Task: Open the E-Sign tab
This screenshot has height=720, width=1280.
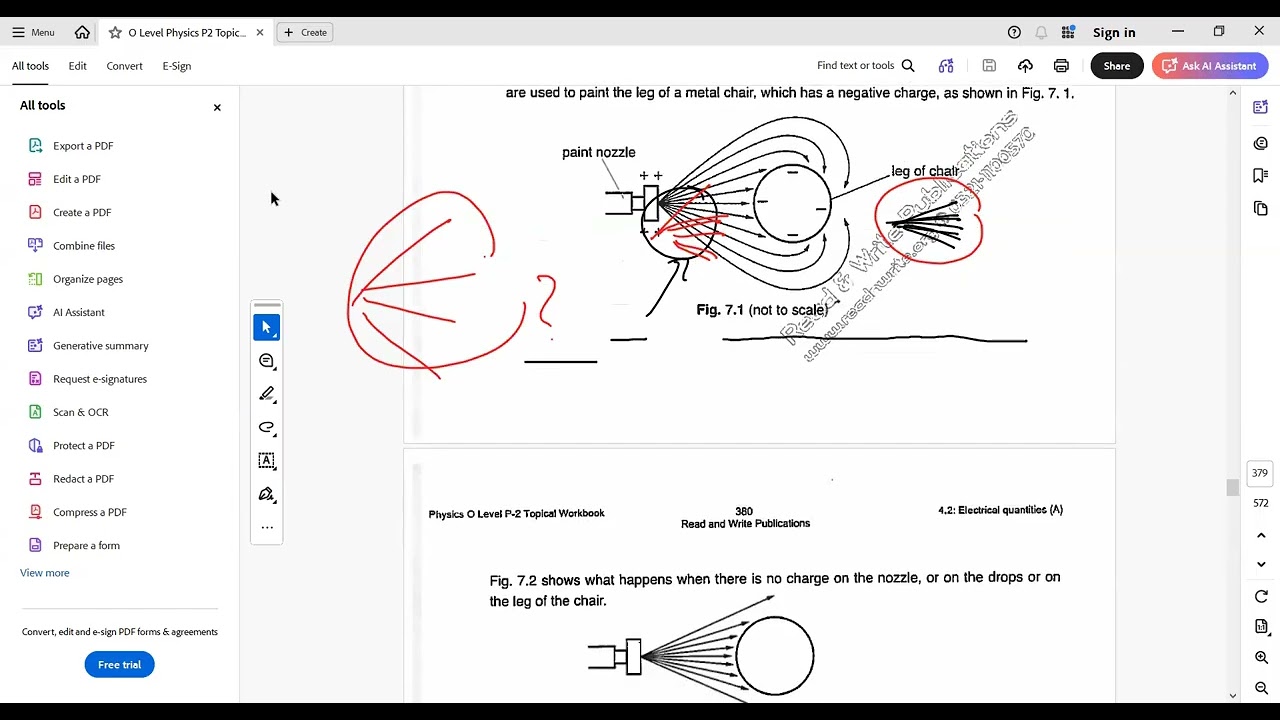Action: (177, 66)
